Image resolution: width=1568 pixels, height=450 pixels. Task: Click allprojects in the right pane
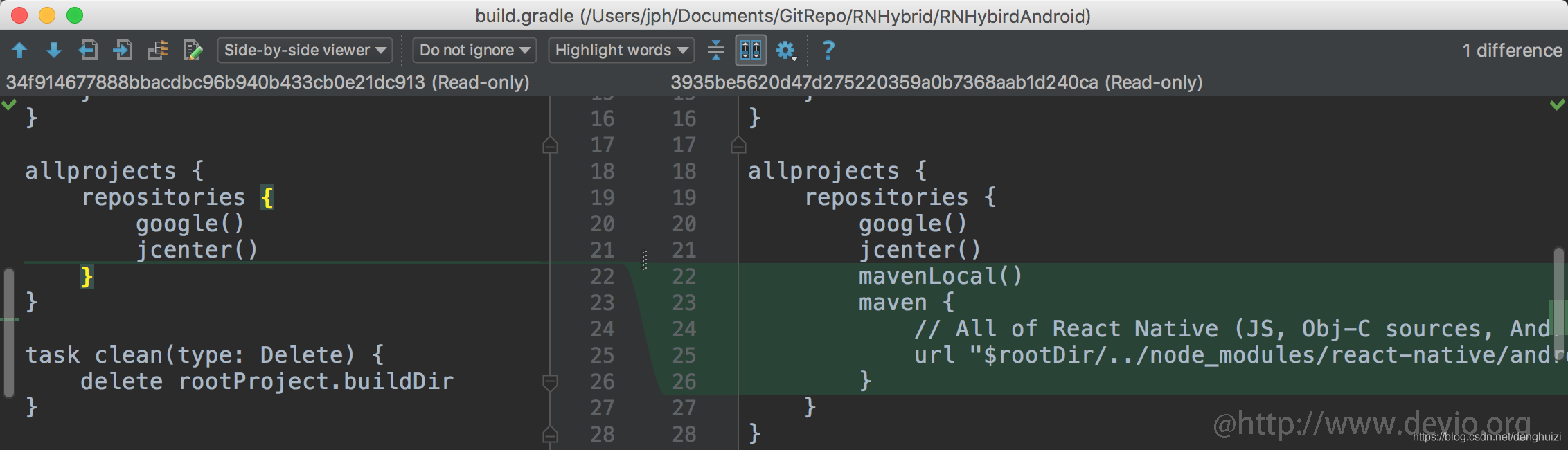coord(823,171)
